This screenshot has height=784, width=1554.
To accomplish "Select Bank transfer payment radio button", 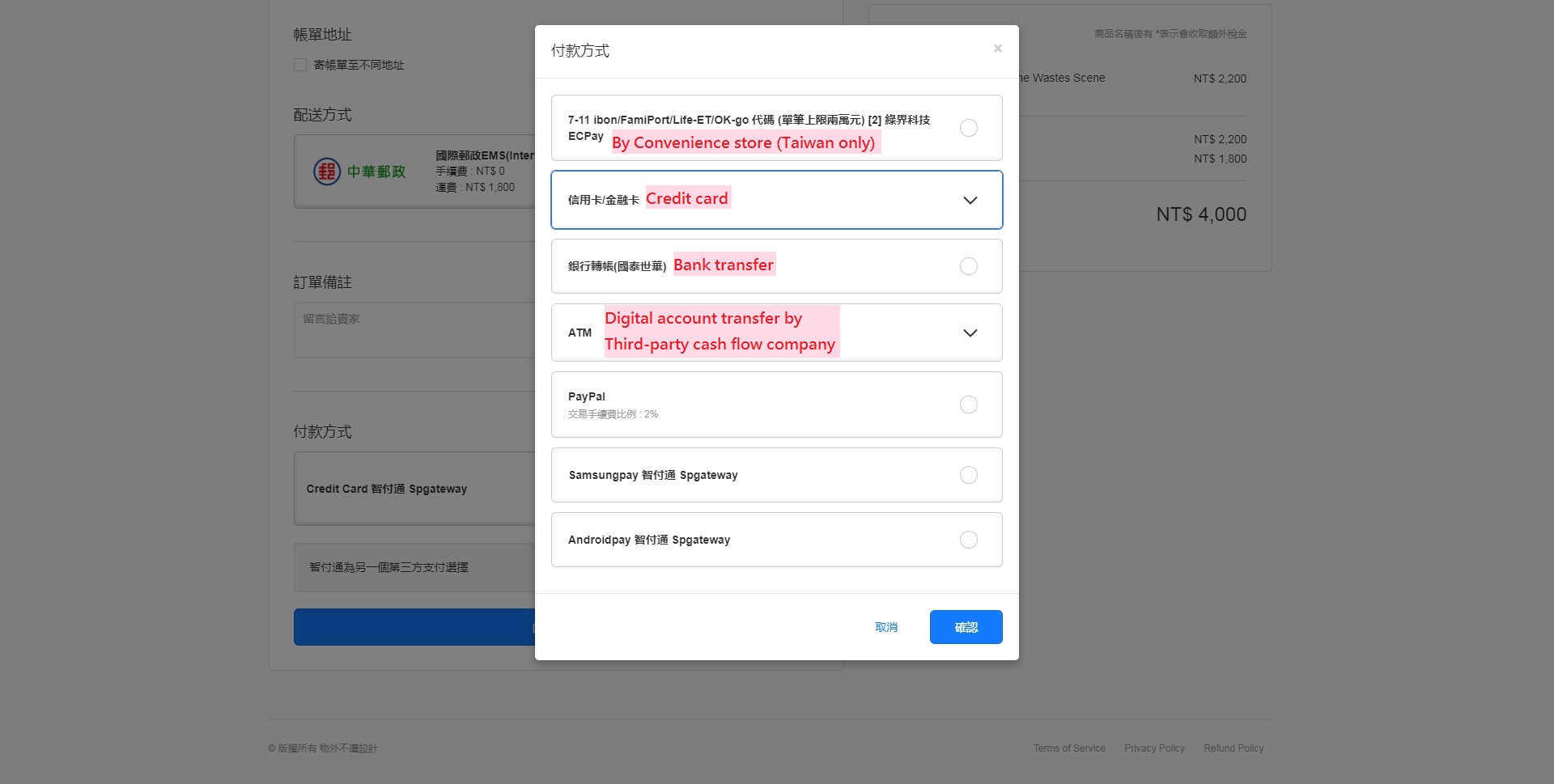I will coord(968,266).
